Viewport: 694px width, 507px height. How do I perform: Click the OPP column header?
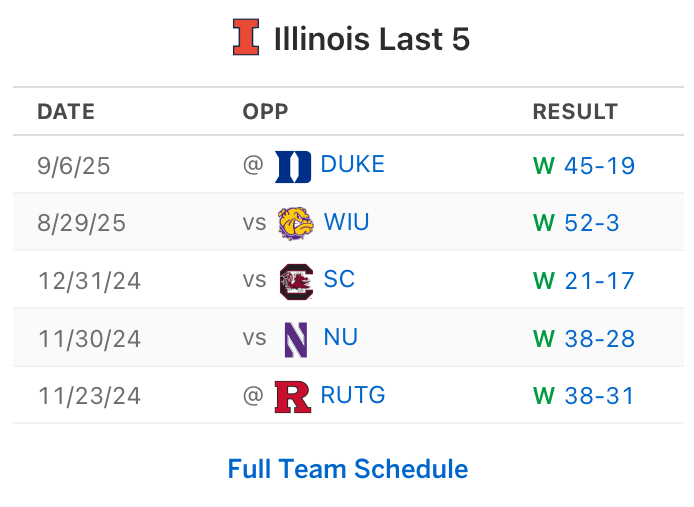(x=265, y=112)
